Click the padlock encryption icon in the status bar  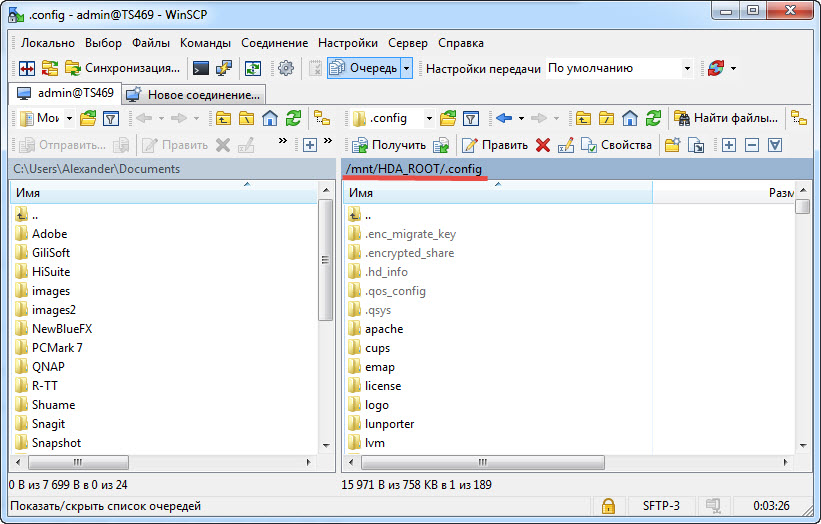(x=608, y=506)
